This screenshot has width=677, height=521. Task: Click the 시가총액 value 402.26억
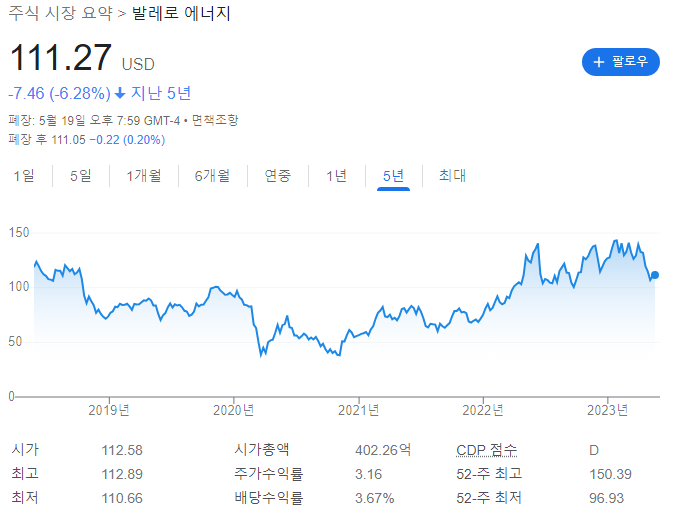(x=383, y=450)
